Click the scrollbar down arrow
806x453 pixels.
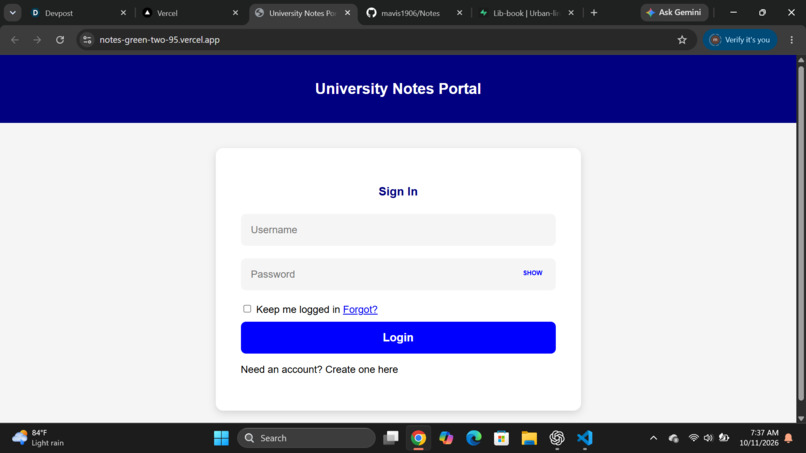tap(801, 419)
